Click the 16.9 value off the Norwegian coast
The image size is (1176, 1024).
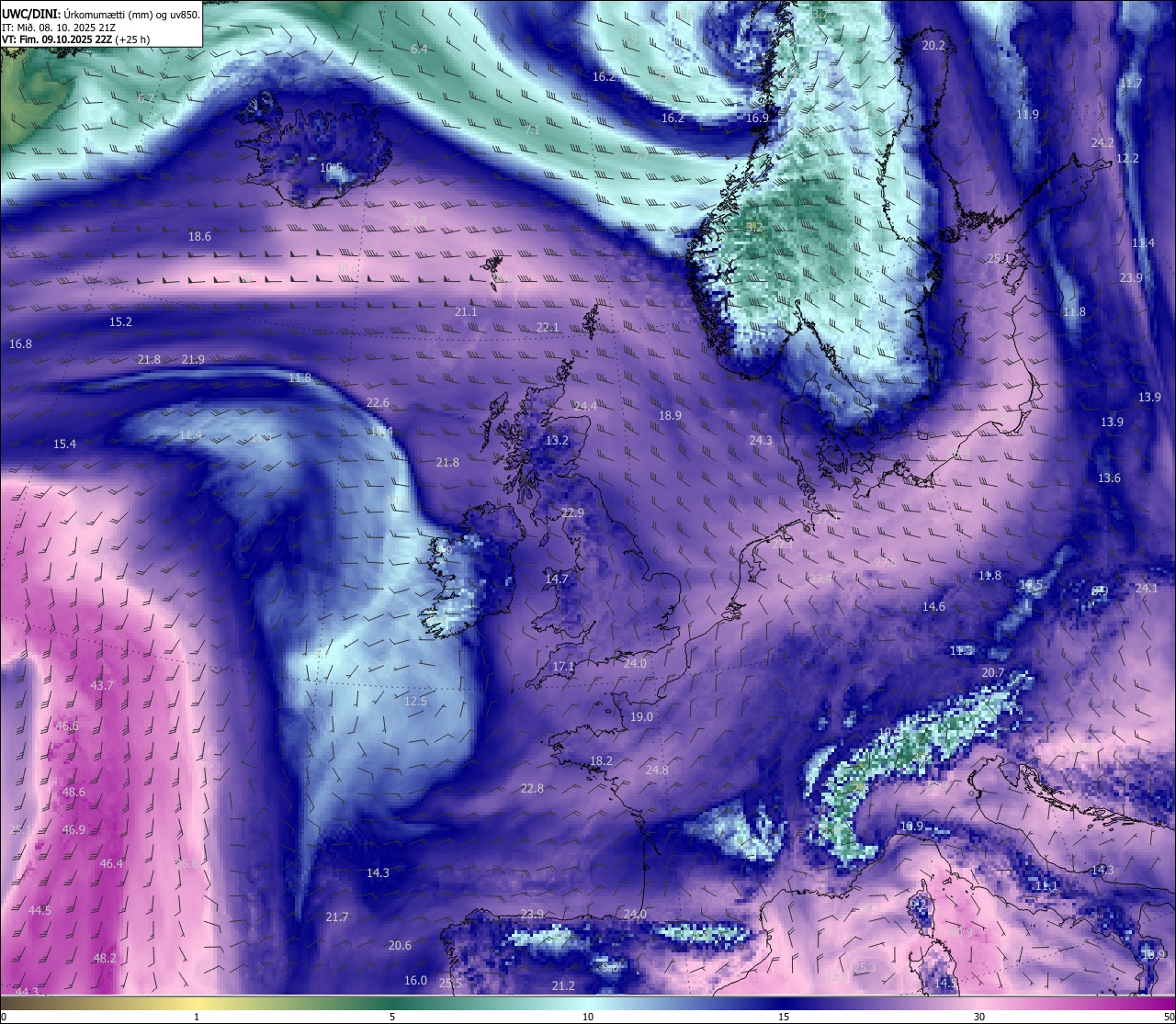[x=757, y=118]
